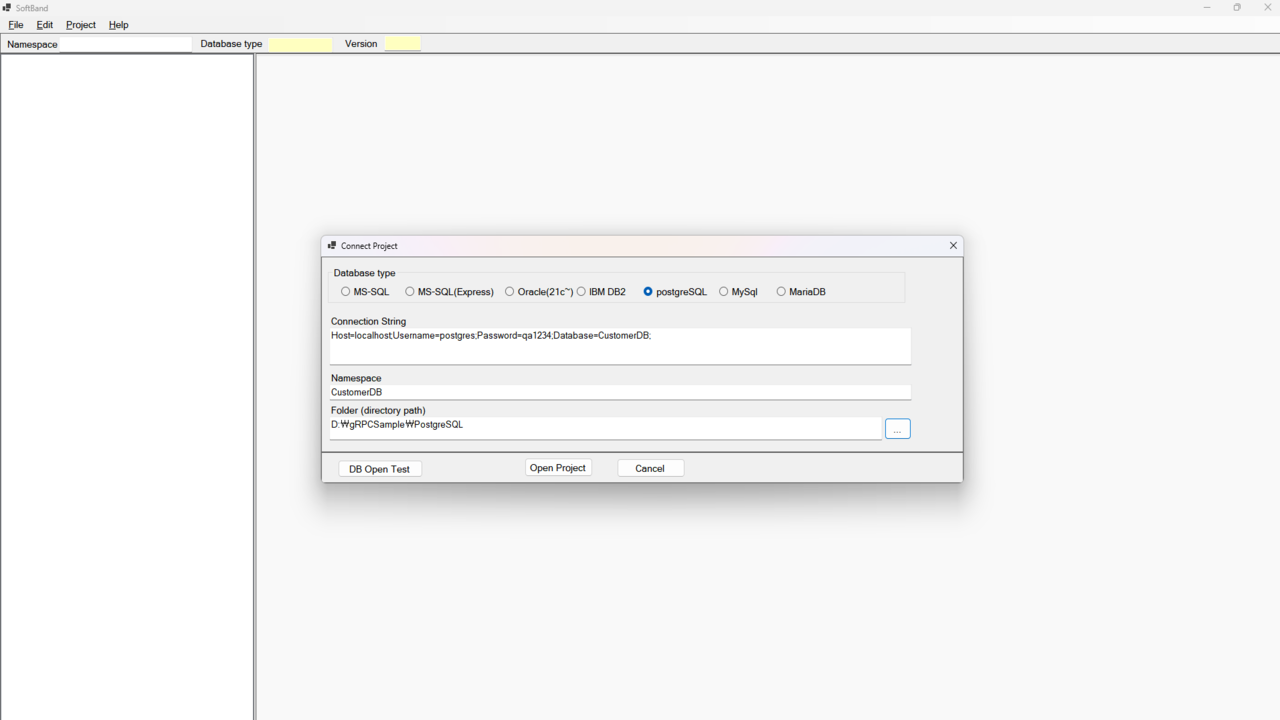
Task: Choose MS-SQL(Express) database type
Action: (x=410, y=292)
